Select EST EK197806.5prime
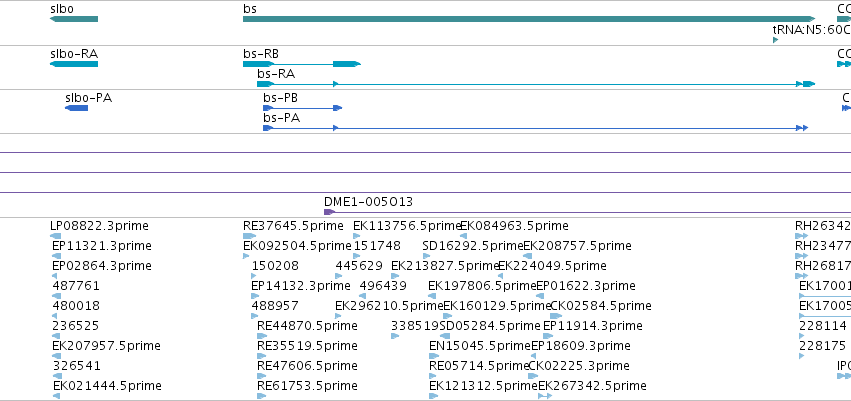851x401 pixels. 482,285
